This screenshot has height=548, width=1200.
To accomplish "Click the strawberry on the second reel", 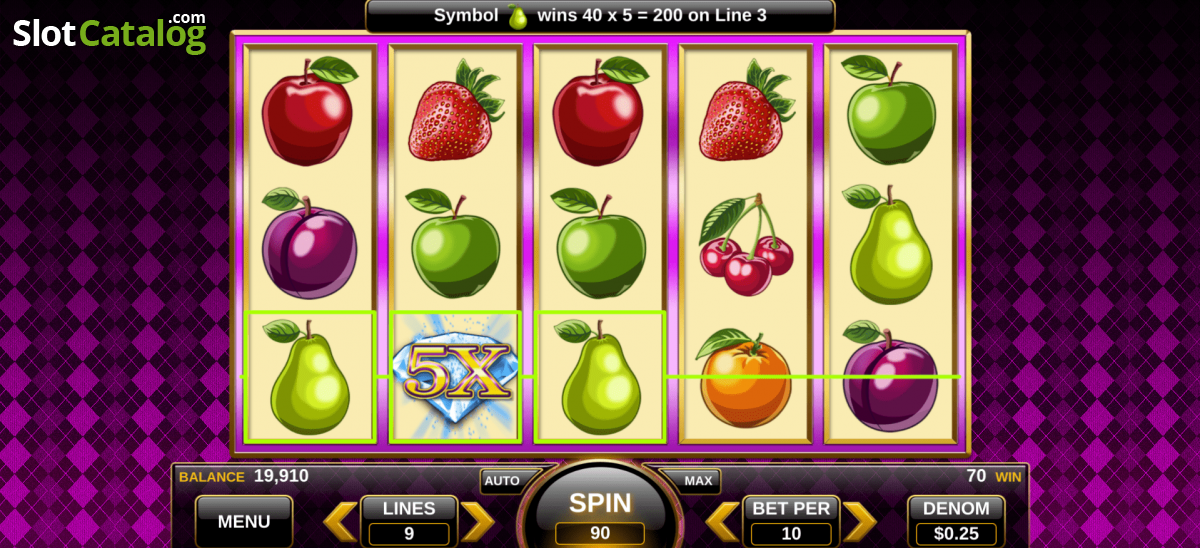I will (456, 110).
